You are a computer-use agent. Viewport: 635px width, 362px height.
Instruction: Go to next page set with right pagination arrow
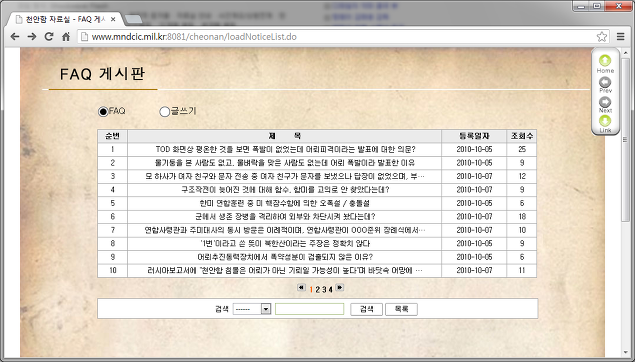(340, 287)
